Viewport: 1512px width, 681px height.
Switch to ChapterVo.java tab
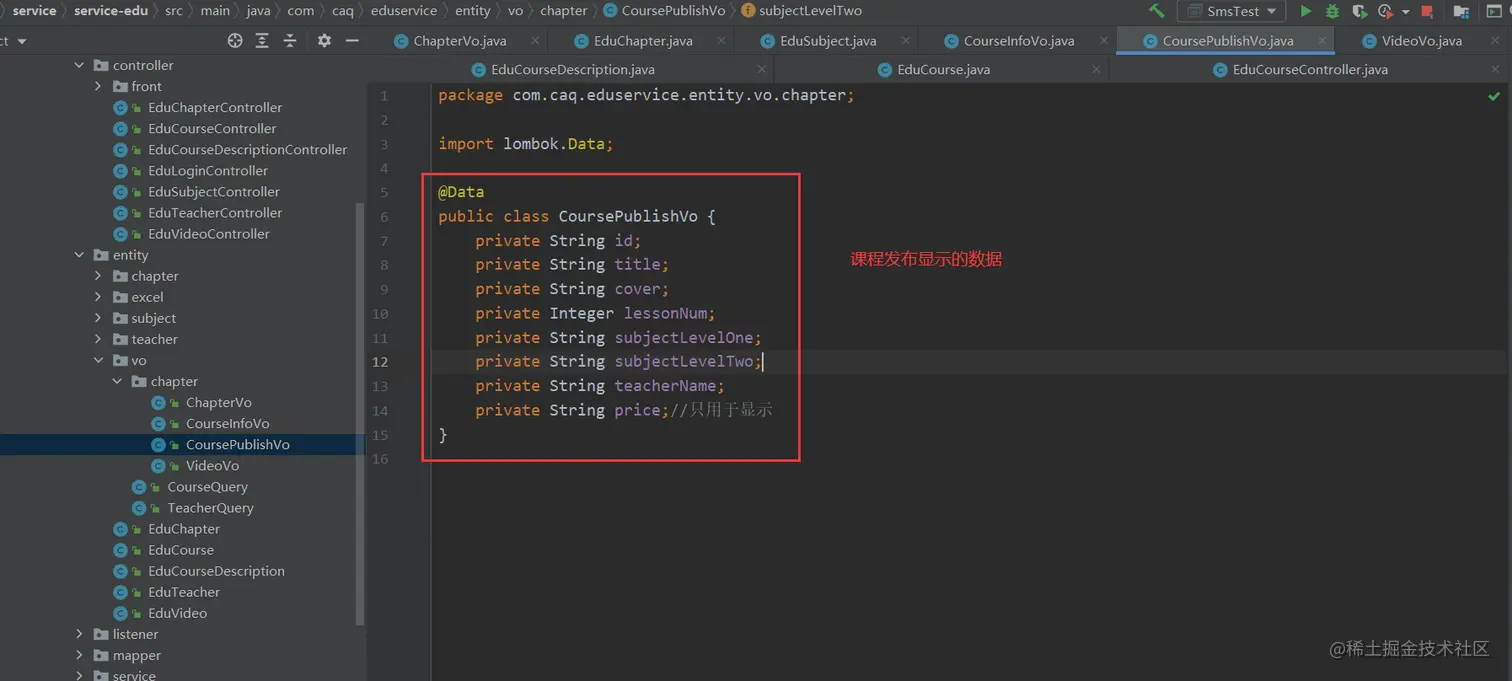tap(459, 41)
